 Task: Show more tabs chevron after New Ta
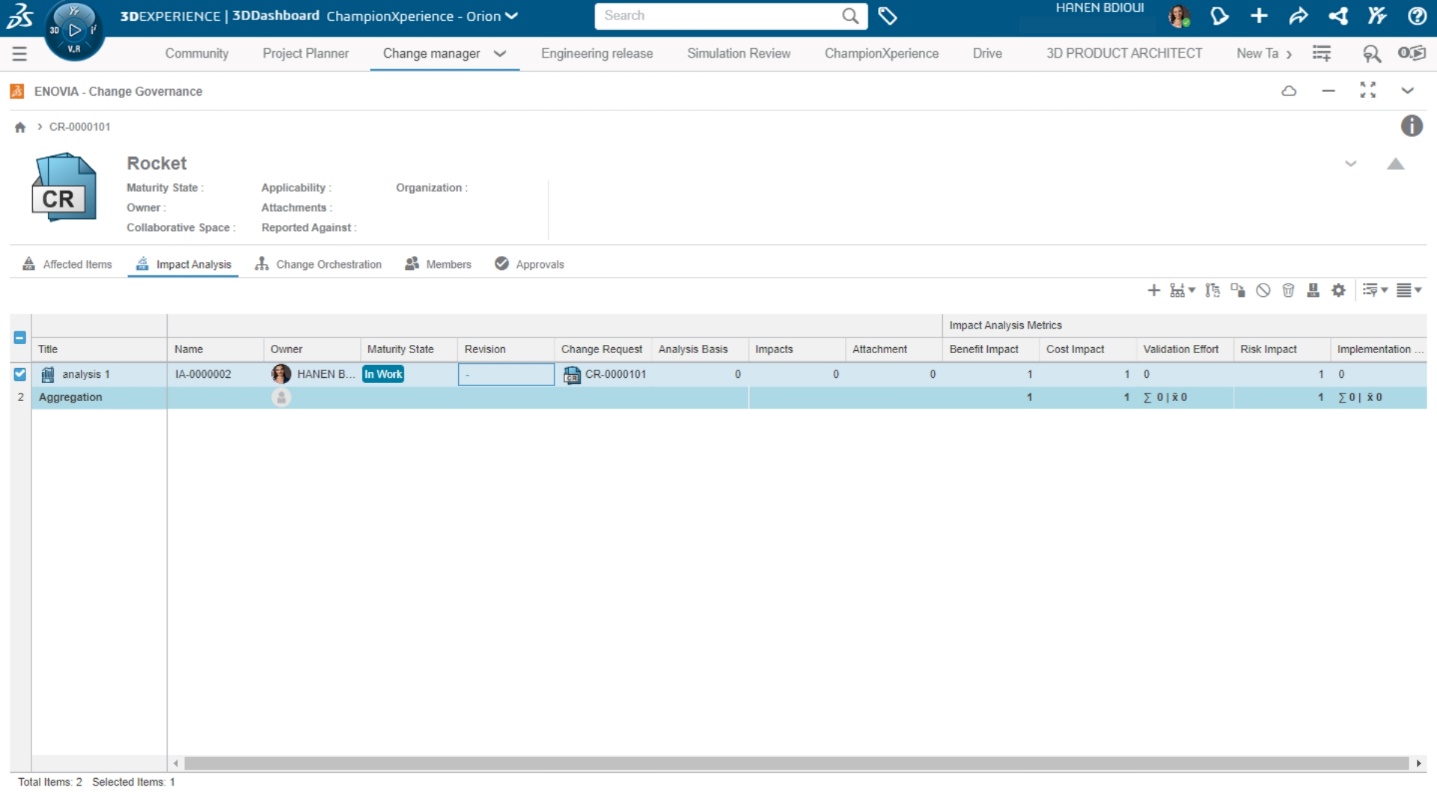click(x=1288, y=54)
